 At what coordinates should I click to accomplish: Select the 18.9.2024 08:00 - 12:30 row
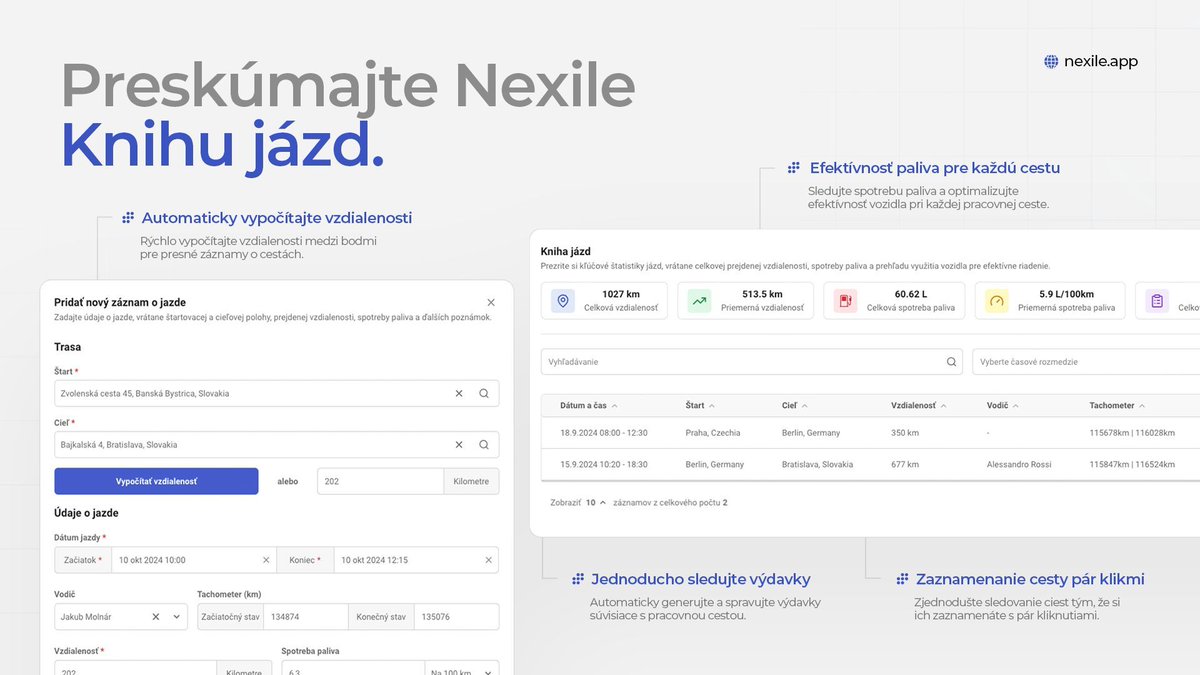pos(870,433)
